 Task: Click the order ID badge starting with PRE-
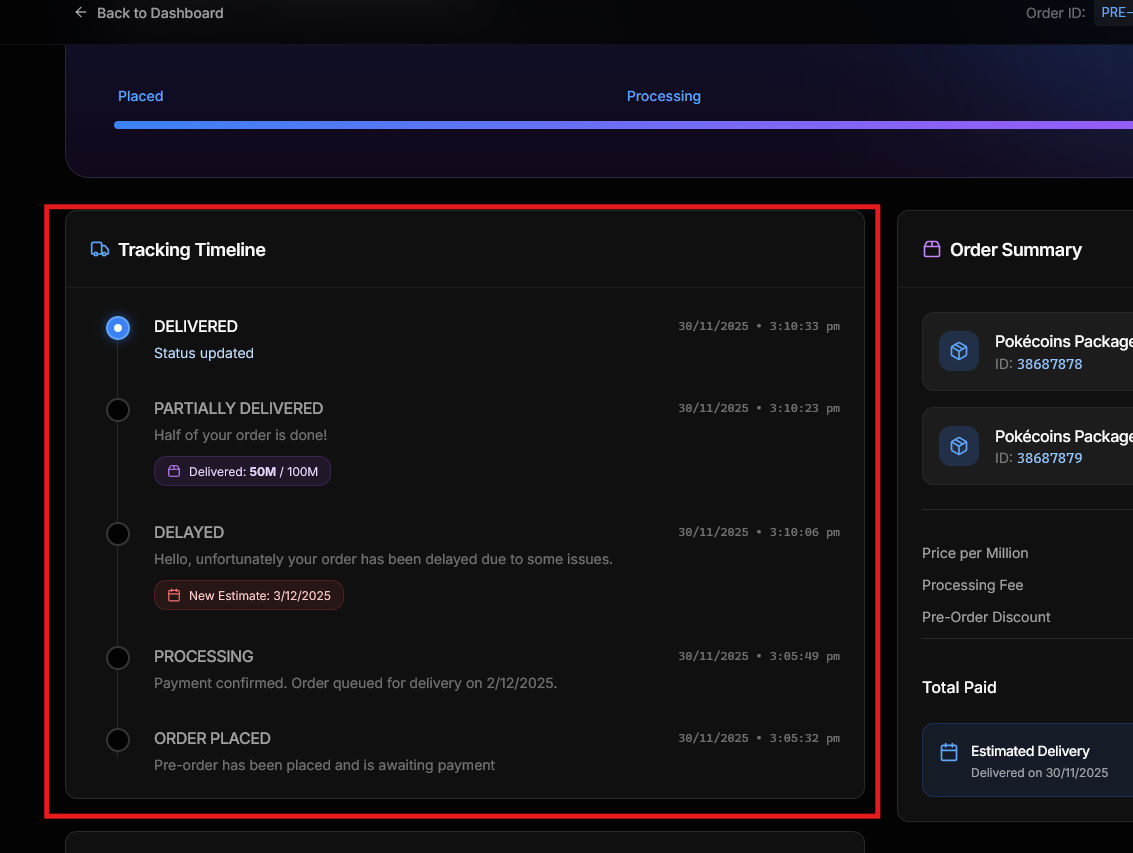[x=1113, y=12]
